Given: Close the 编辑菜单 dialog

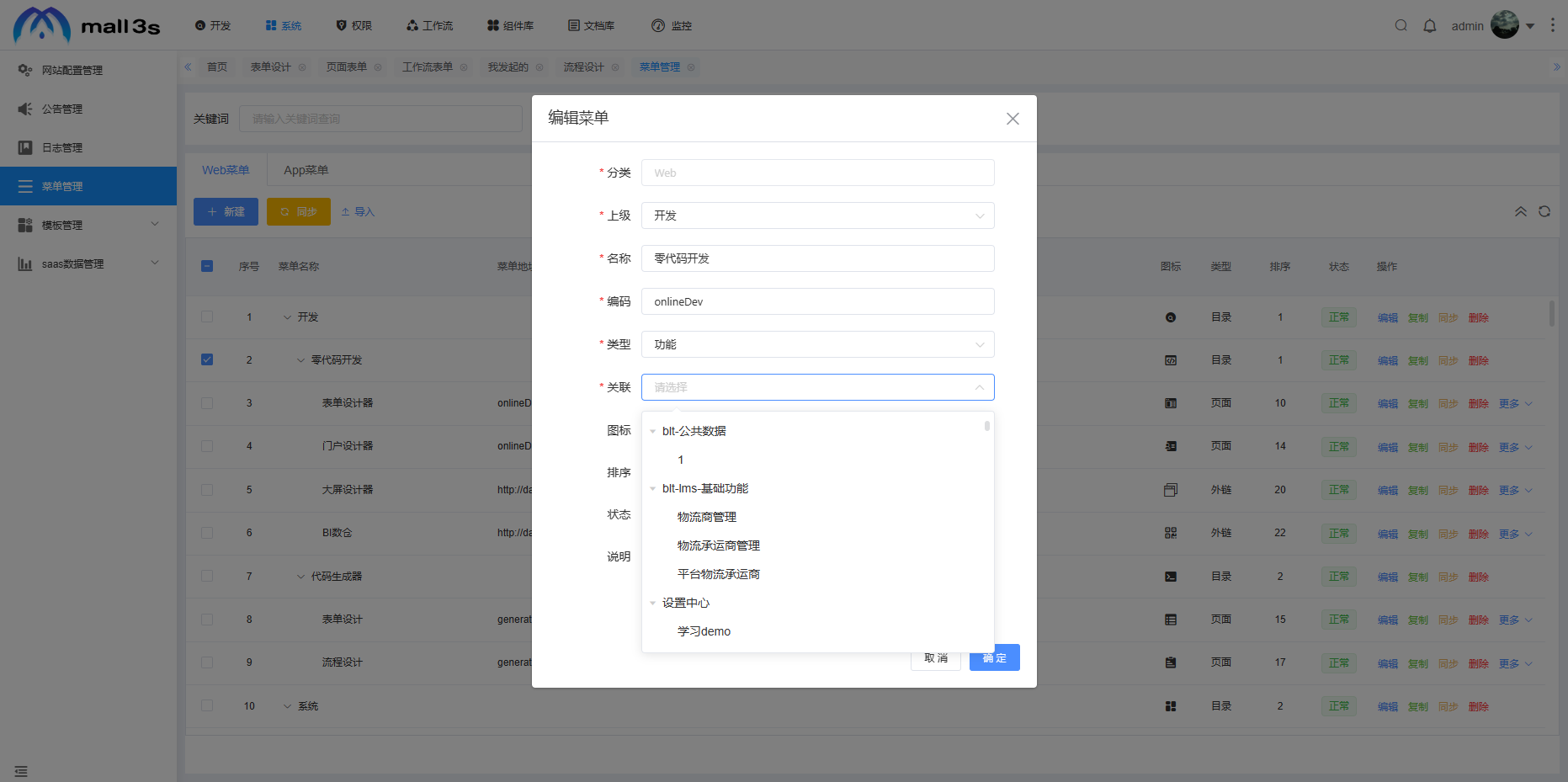Looking at the screenshot, I should tap(1013, 119).
